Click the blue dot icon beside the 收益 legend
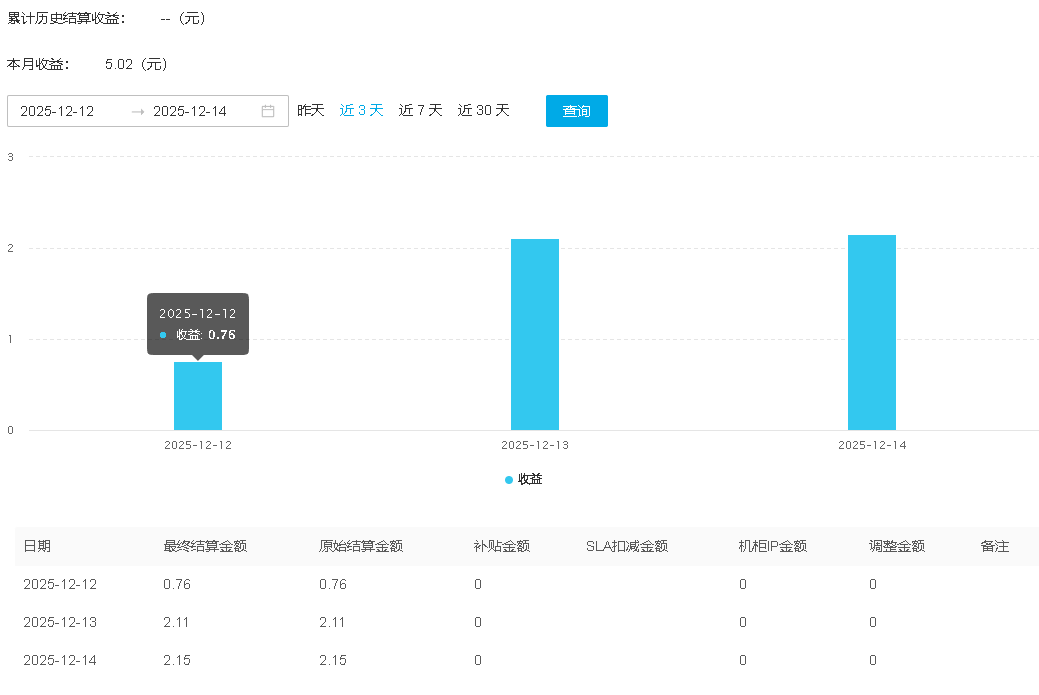 tap(508, 479)
